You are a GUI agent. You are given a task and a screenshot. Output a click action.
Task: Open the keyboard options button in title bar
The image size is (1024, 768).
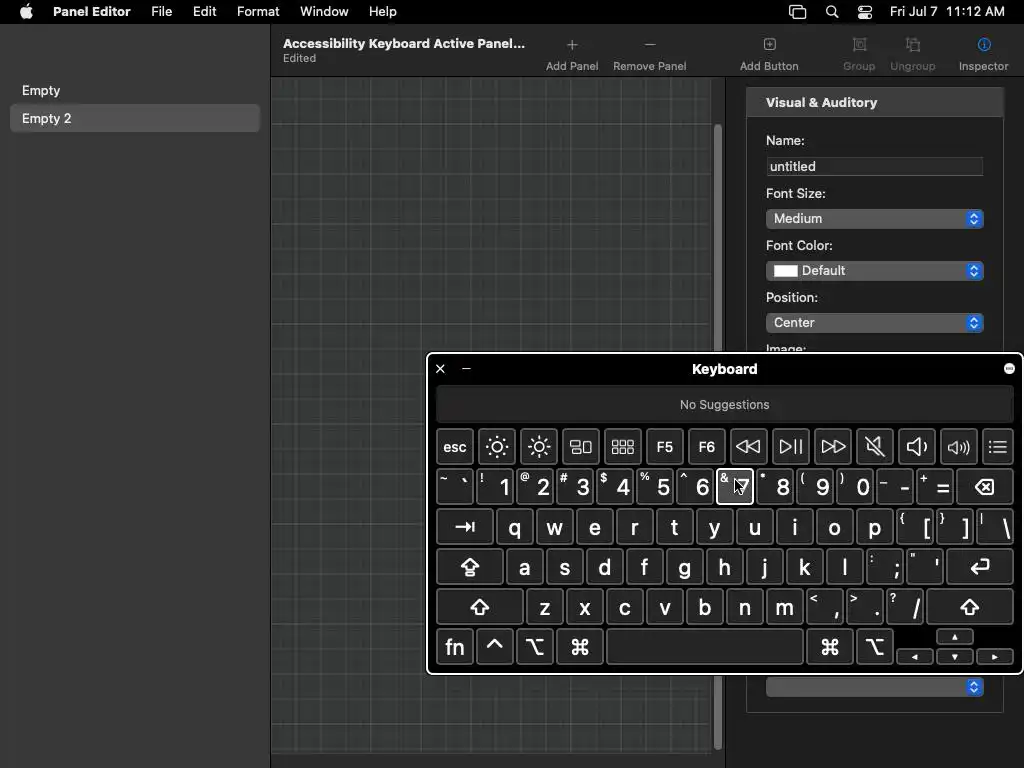coord(1009,368)
